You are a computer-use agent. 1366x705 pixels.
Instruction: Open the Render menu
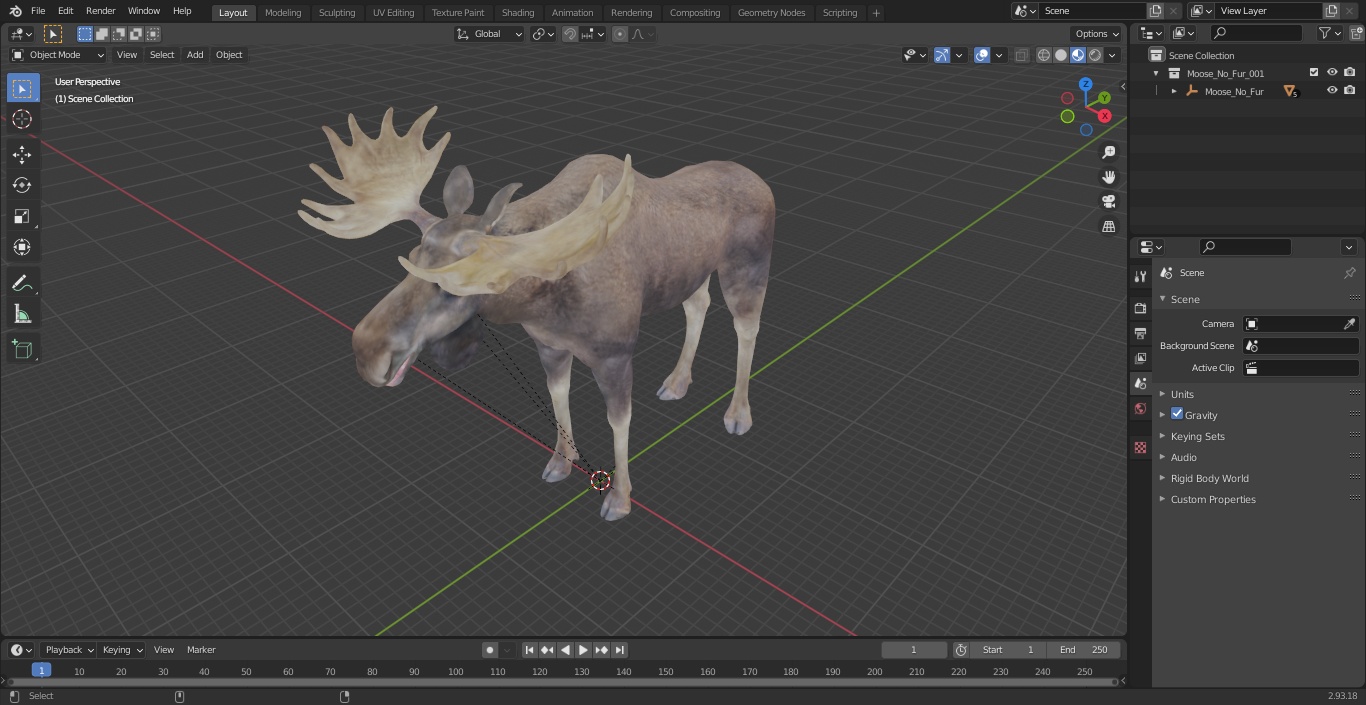(x=100, y=11)
